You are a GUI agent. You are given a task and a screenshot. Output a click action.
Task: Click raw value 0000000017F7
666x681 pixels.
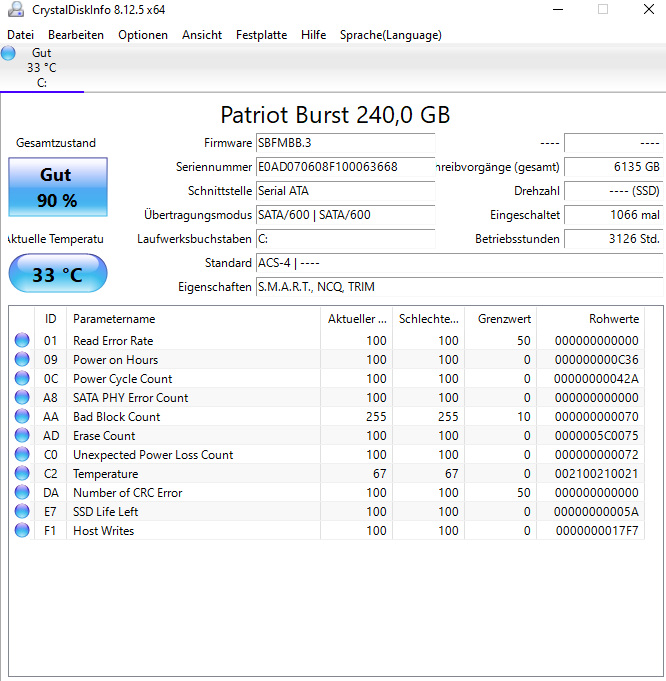pos(596,531)
